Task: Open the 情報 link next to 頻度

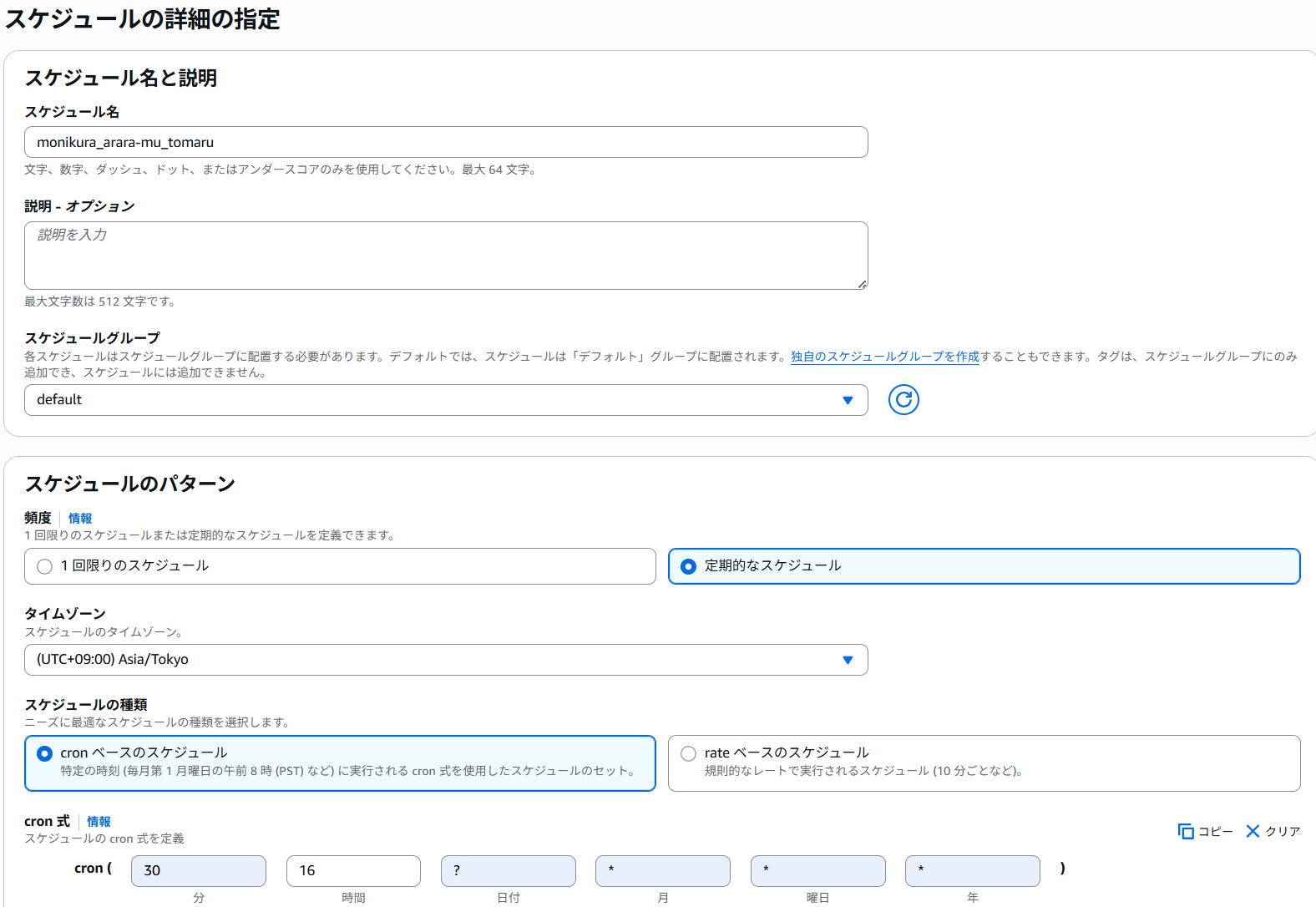Action: tap(80, 519)
